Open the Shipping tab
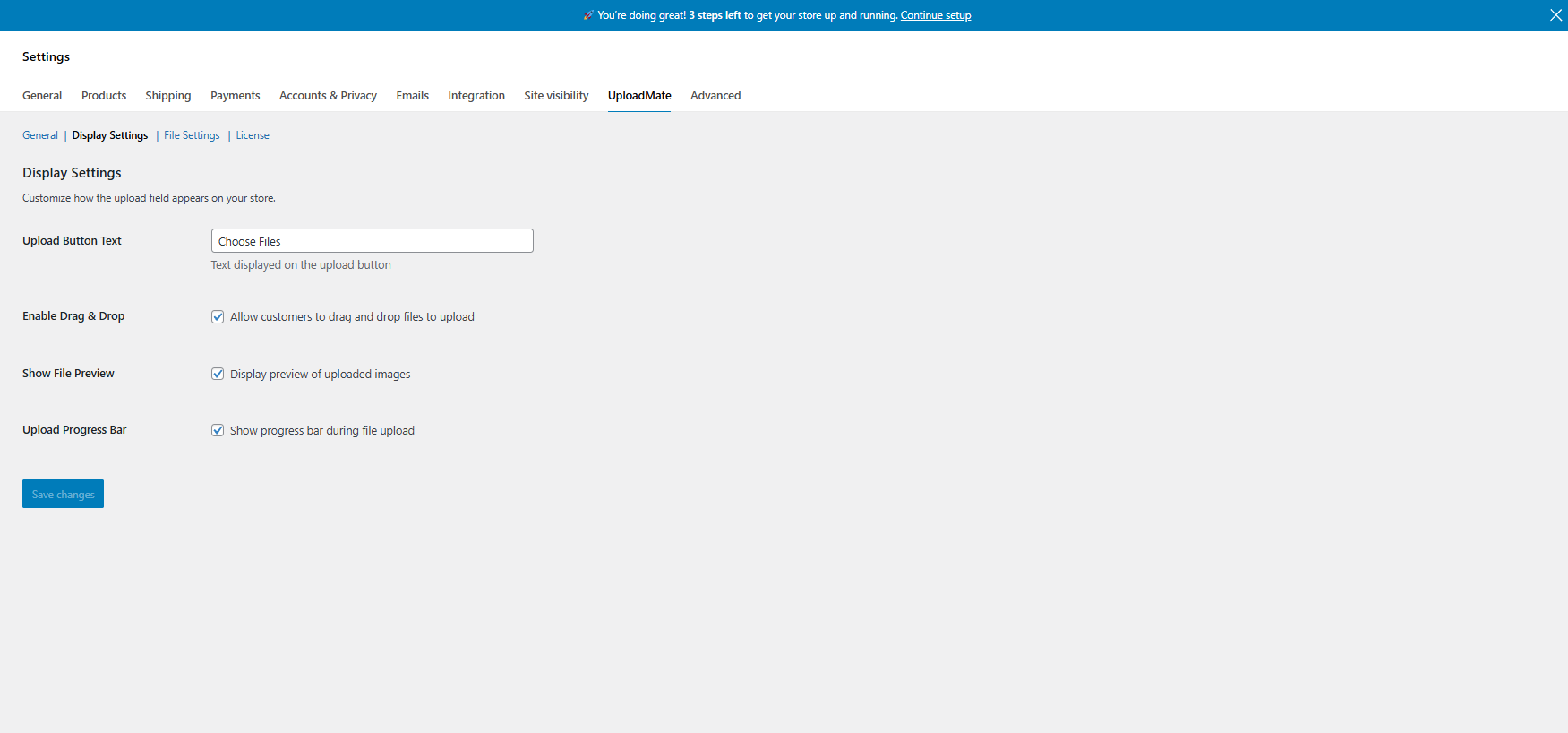The image size is (1568, 733). (168, 95)
